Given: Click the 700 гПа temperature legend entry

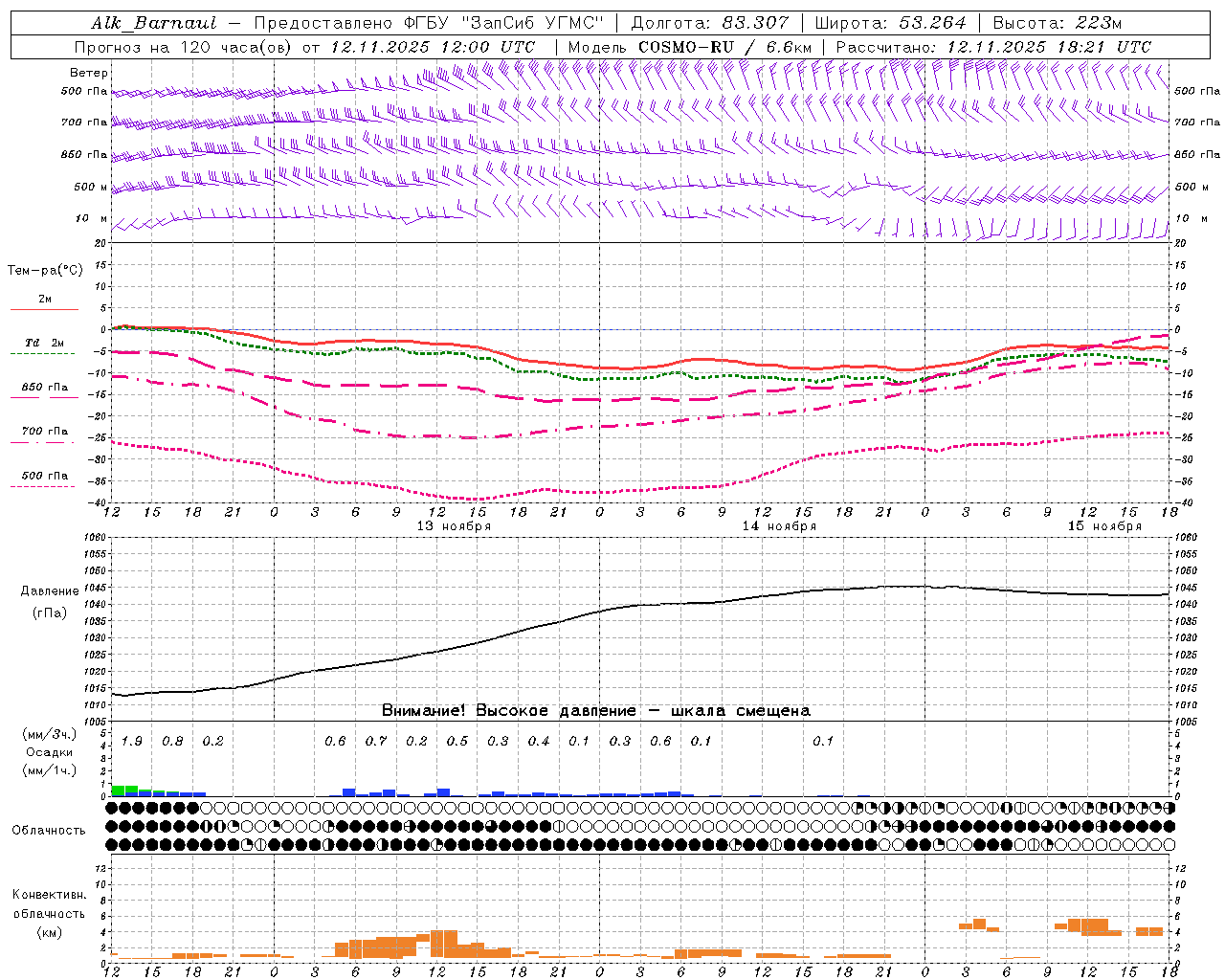Looking at the screenshot, I should pos(45,432).
